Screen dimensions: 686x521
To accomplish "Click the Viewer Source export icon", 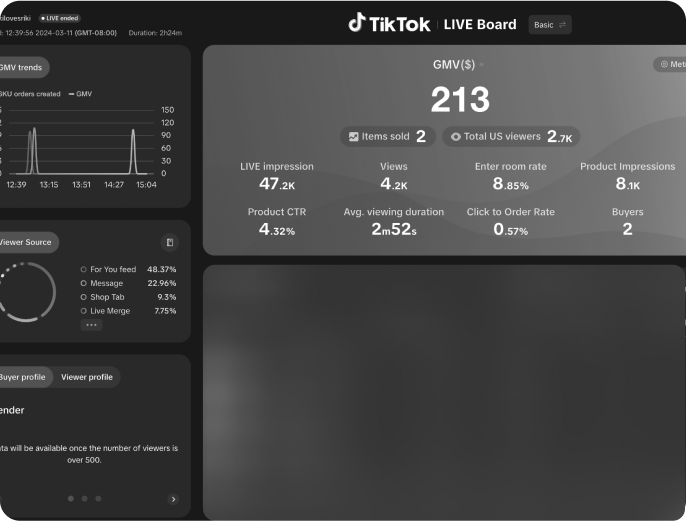I will [170, 242].
